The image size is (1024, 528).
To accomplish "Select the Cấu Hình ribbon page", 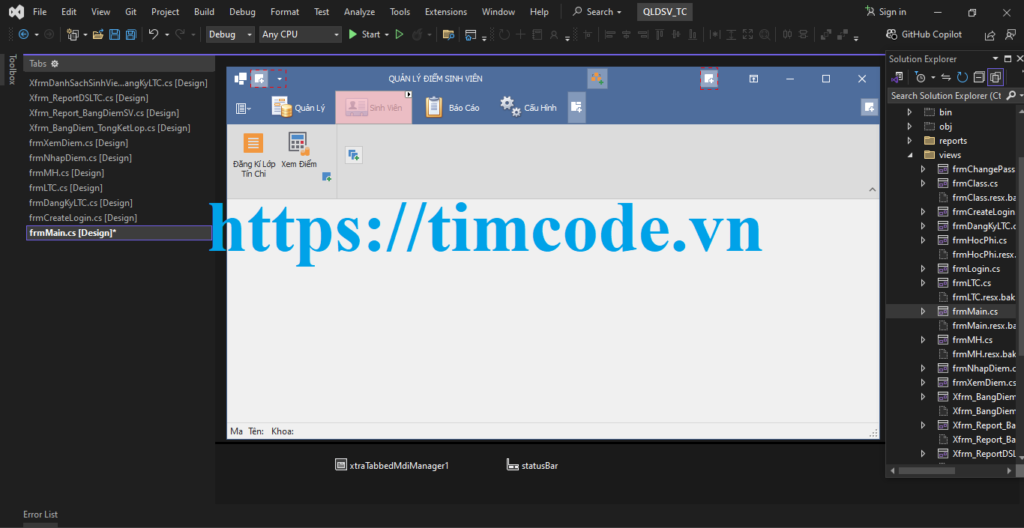I will 528,107.
